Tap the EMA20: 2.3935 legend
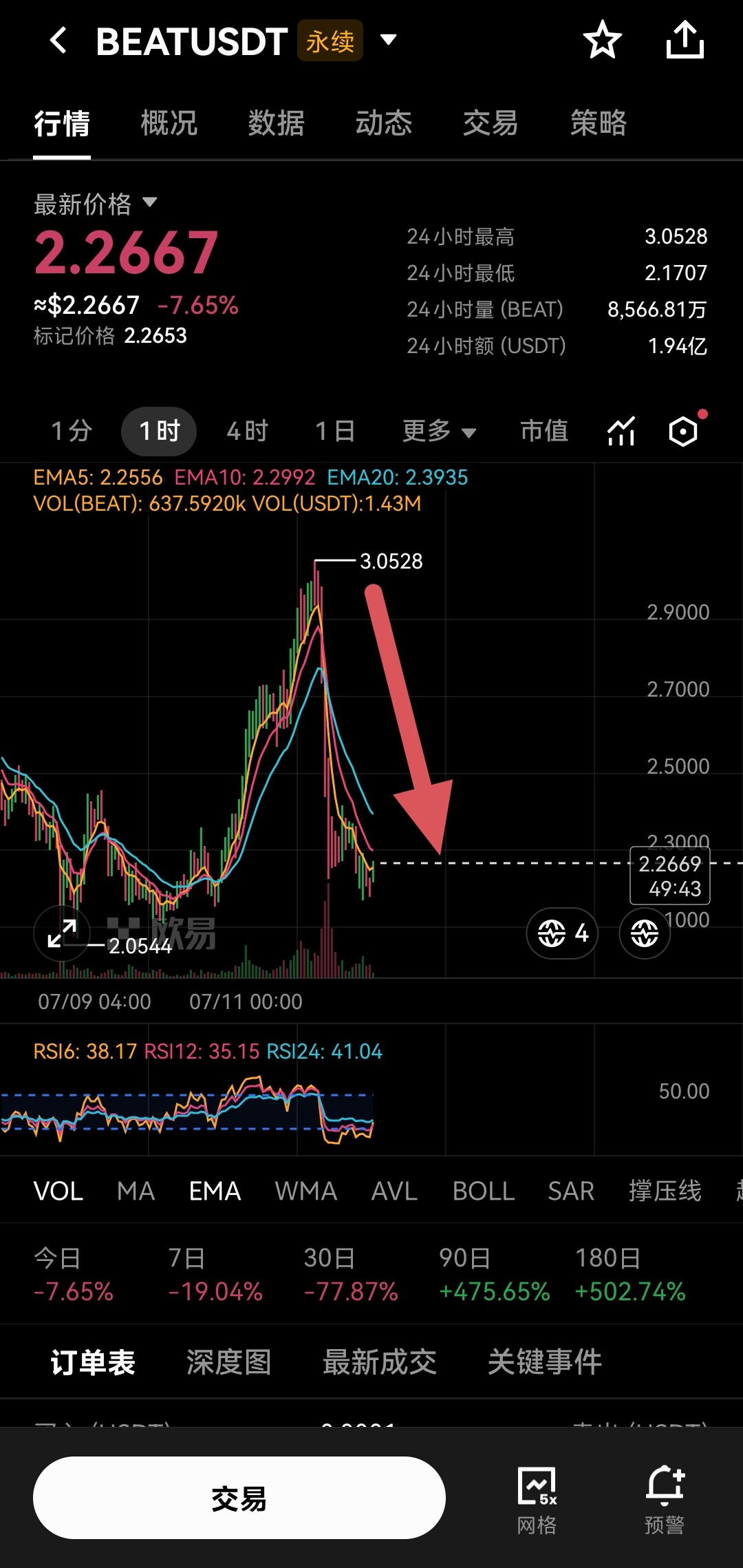743x1568 pixels. pyautogui.click(x=398, y=477)
